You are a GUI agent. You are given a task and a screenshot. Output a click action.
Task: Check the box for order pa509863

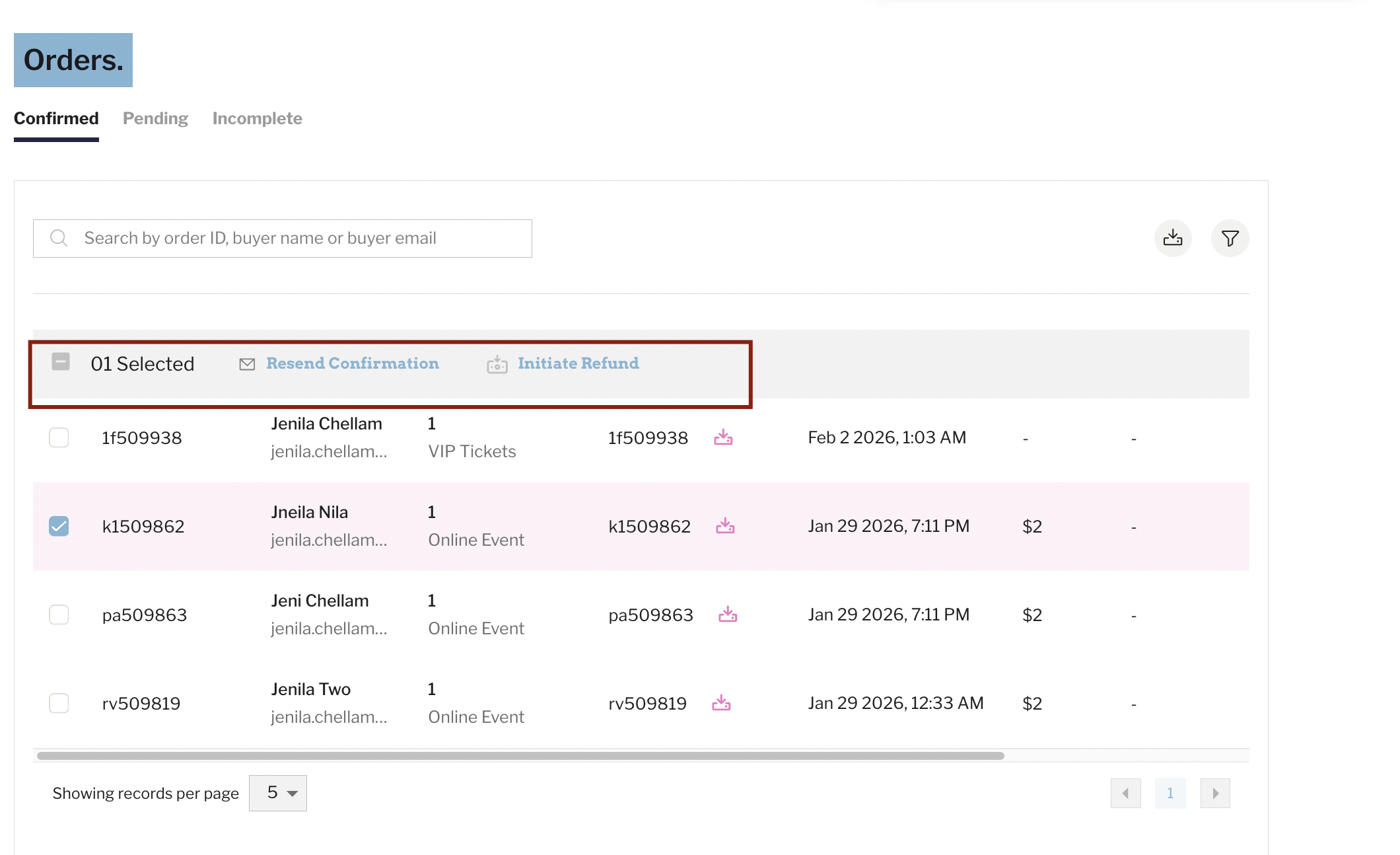(x=59, y=614)
